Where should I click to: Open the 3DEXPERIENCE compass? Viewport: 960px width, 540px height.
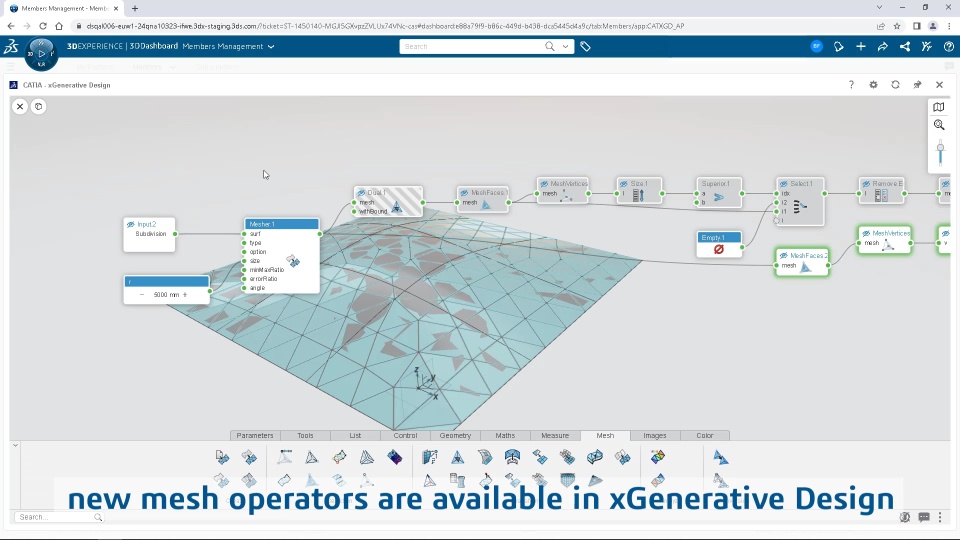coord(41,54)
